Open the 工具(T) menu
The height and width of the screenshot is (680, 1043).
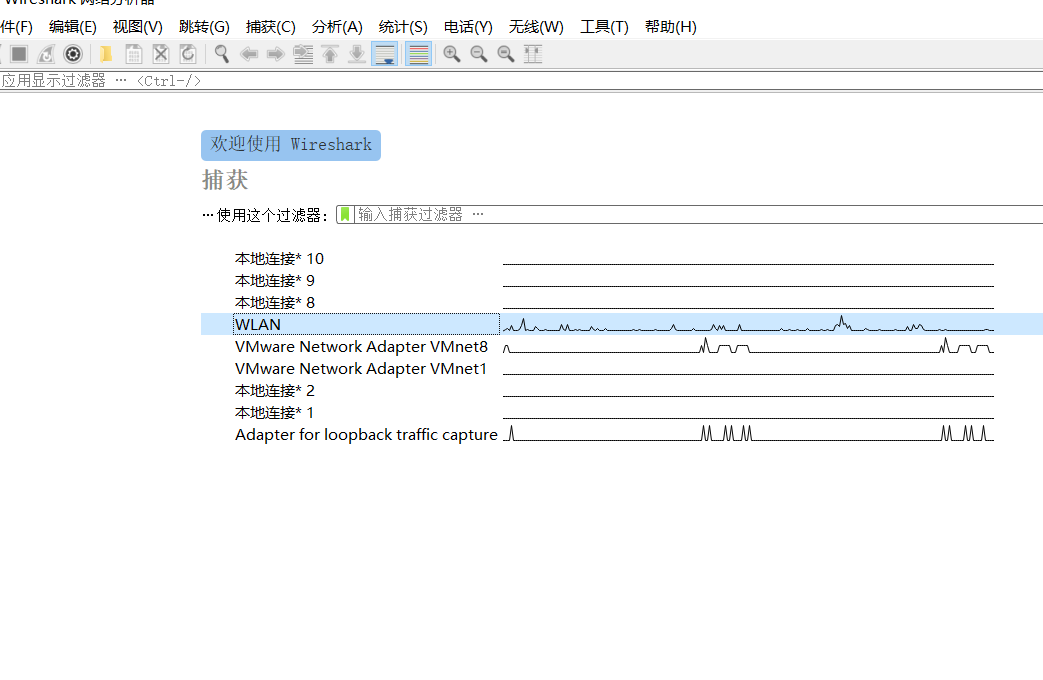pyautogui.click(x=604, y=27)
